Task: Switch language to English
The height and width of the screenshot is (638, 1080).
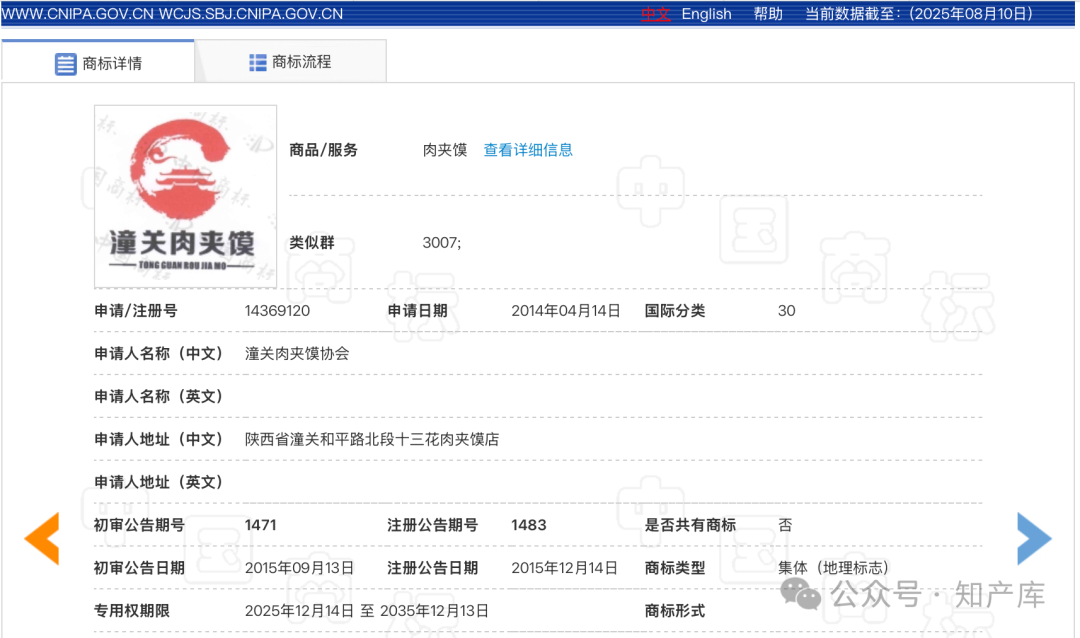Action: [x=706, y=14]
